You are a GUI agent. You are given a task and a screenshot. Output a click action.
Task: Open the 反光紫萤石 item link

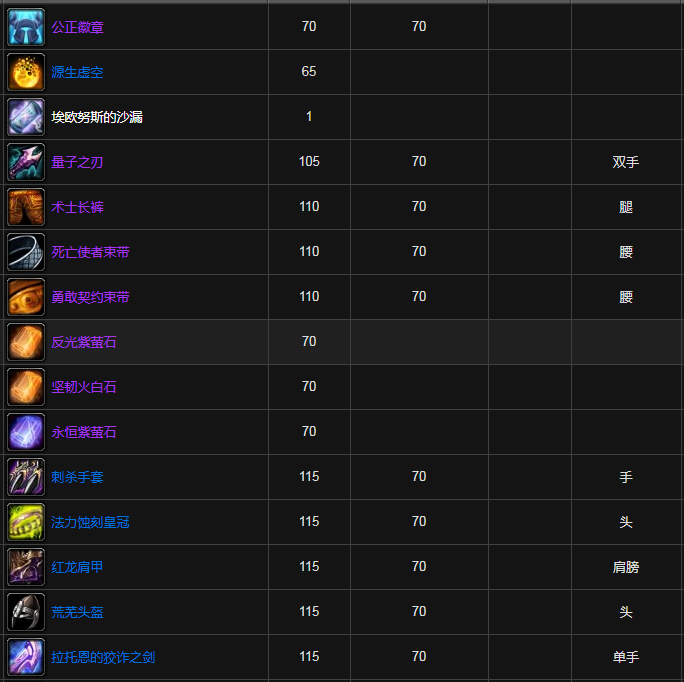pyautogui.click(x=84, y=342)
